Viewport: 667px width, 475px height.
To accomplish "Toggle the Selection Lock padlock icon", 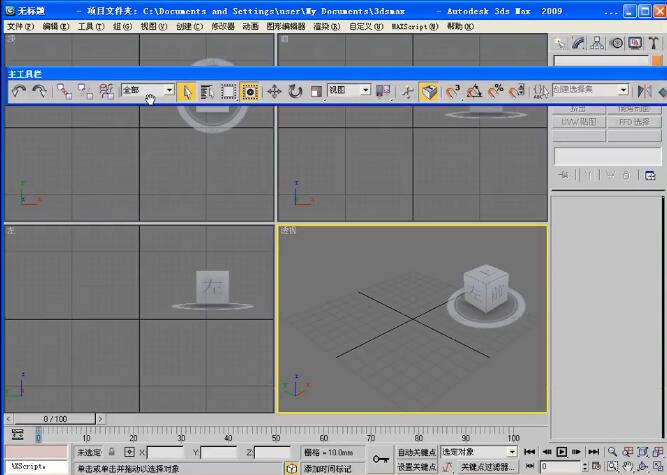I will click(x=111, y=452).
